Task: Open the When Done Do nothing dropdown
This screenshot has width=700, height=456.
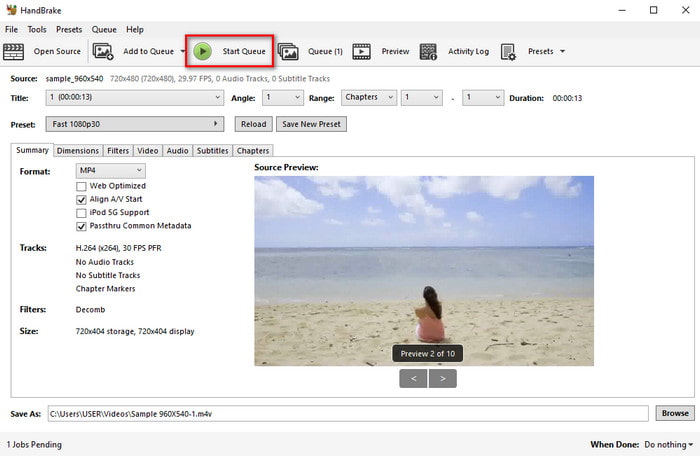Action: tap(668, 444)
